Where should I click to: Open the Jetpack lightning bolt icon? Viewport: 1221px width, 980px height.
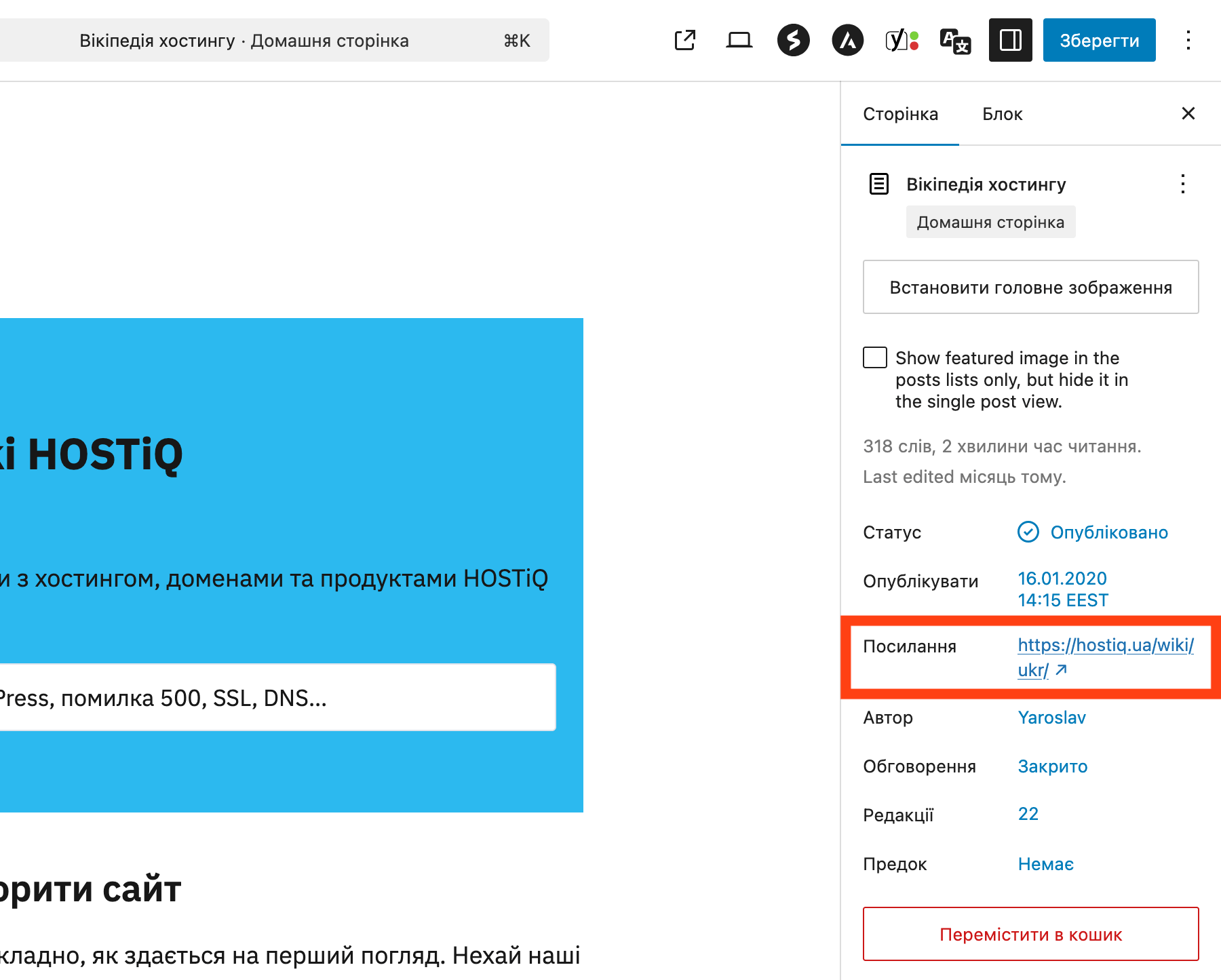click(x=794, y=40)
